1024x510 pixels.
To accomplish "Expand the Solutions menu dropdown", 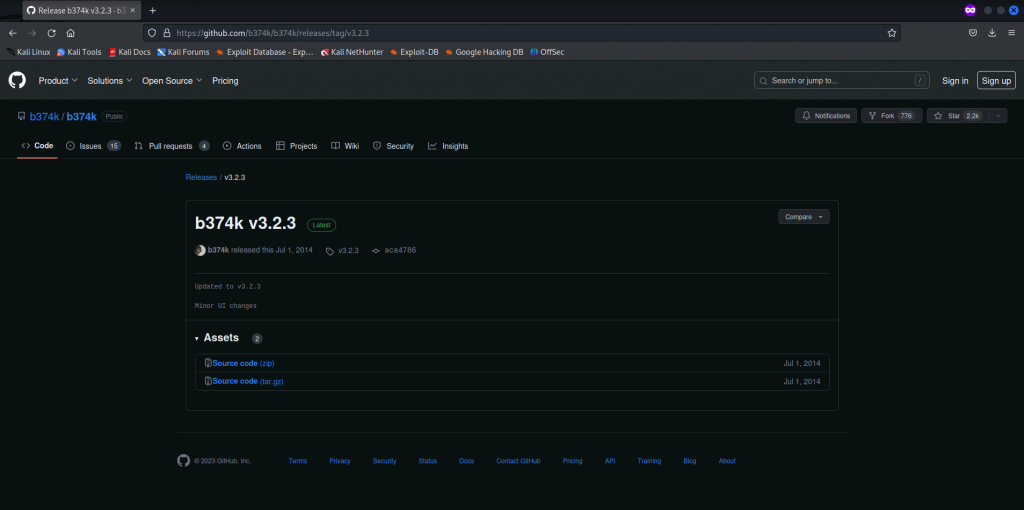I will [x=110, y=81].
